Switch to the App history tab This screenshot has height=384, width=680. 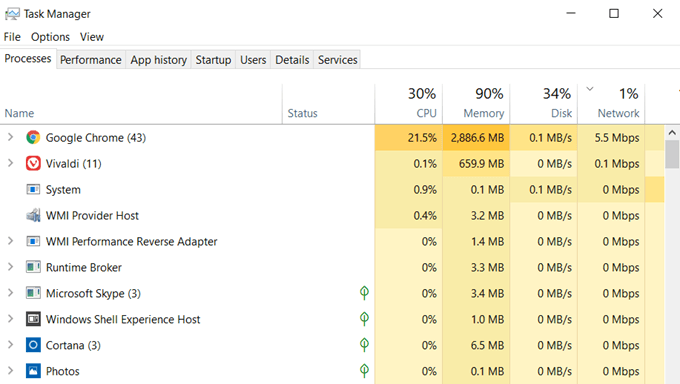(x=159, y=60)
